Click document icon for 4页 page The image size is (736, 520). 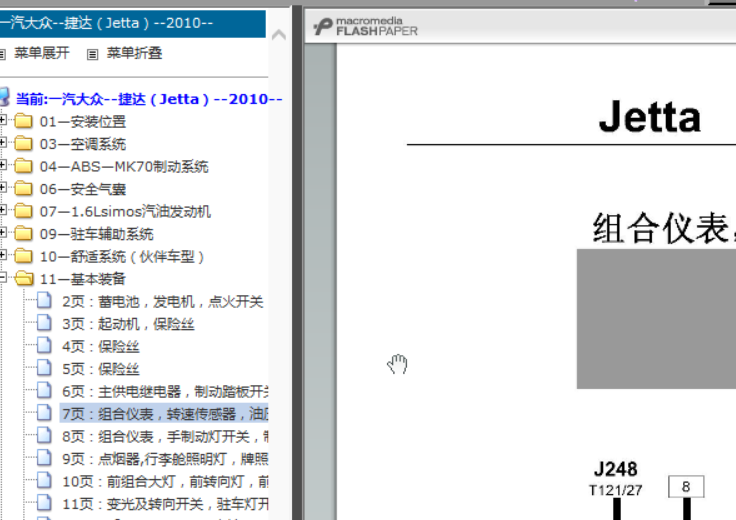click(44, 345)
